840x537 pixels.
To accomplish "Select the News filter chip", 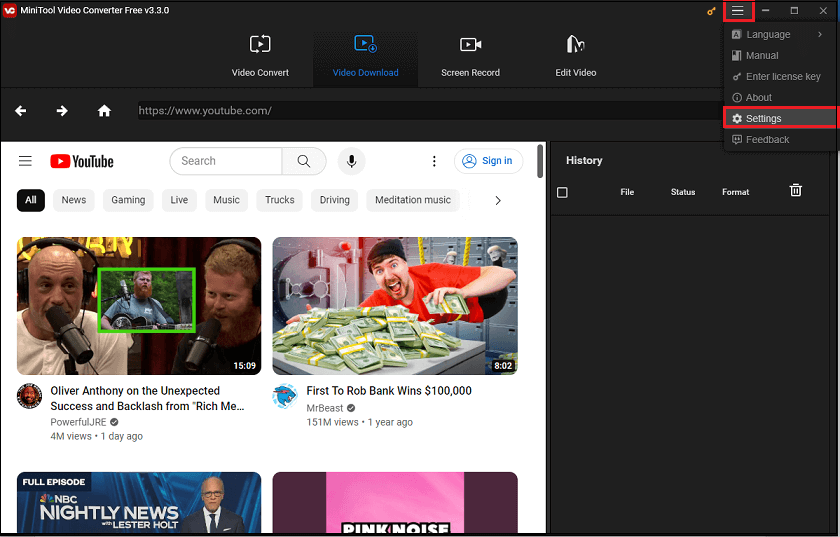I will coord(73,200).
